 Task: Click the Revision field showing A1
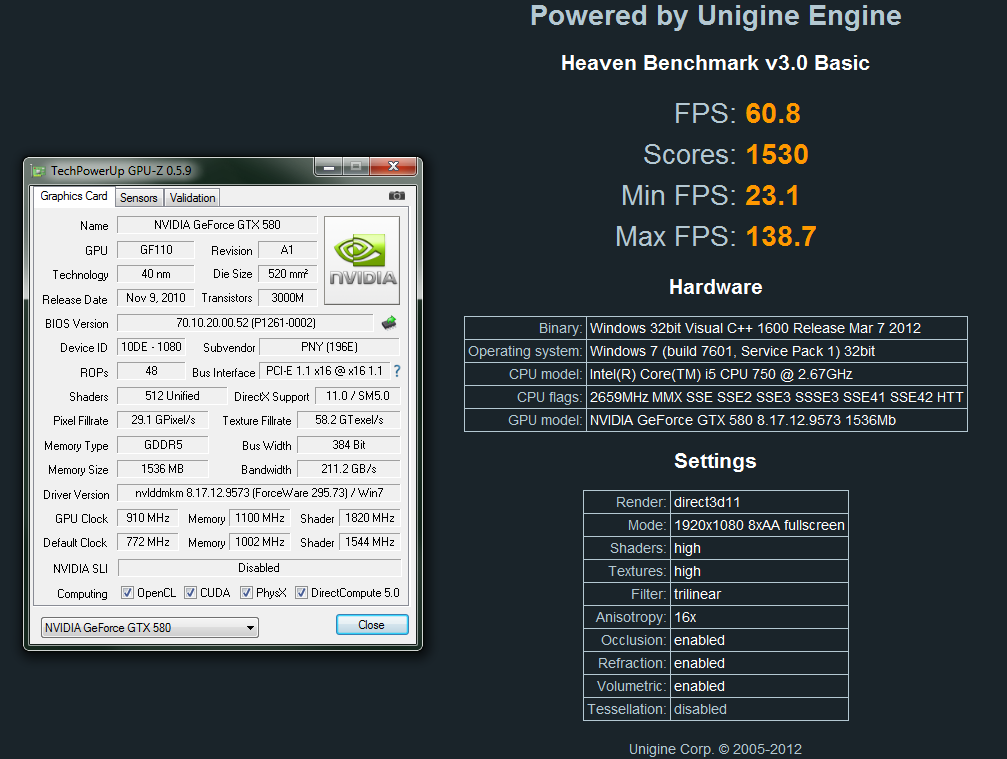point(287,250)
